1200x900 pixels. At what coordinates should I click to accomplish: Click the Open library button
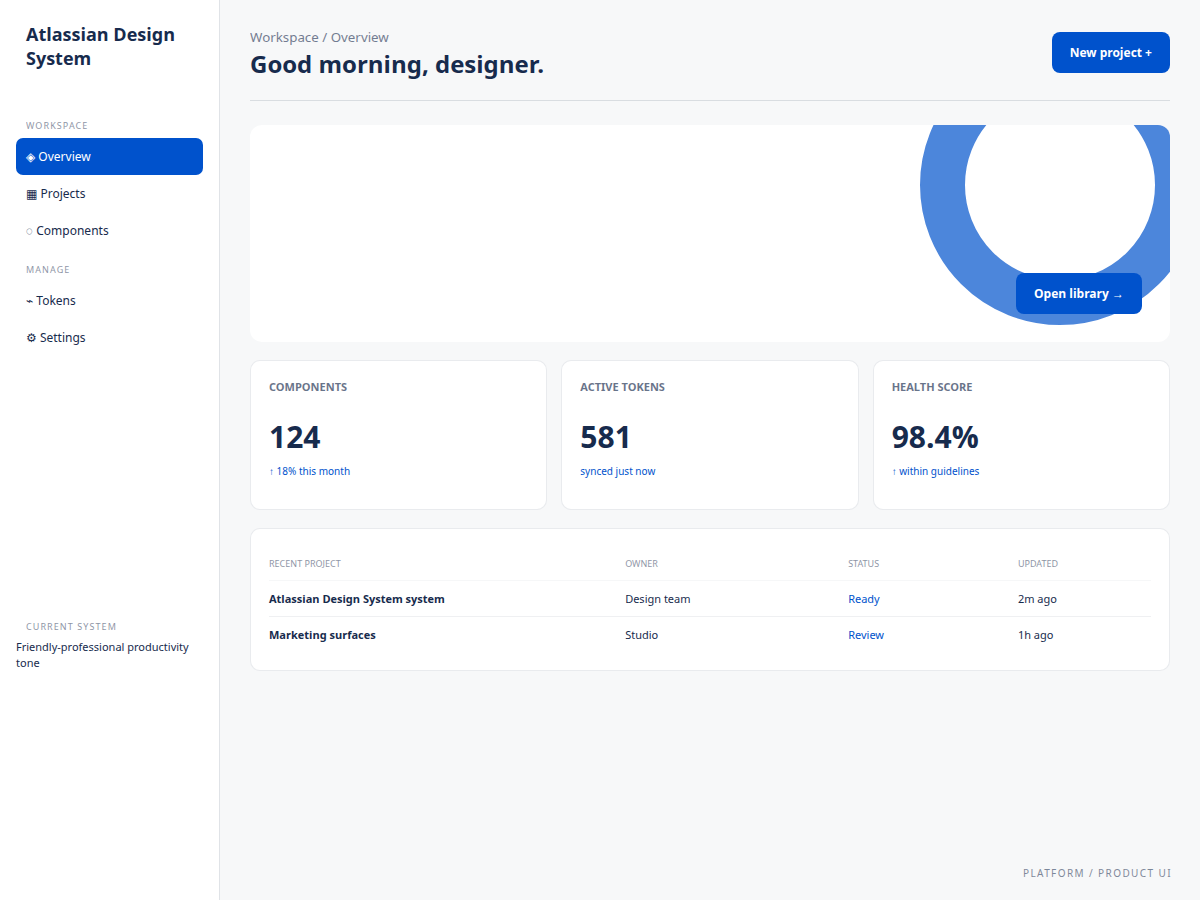pos(1079,293)
